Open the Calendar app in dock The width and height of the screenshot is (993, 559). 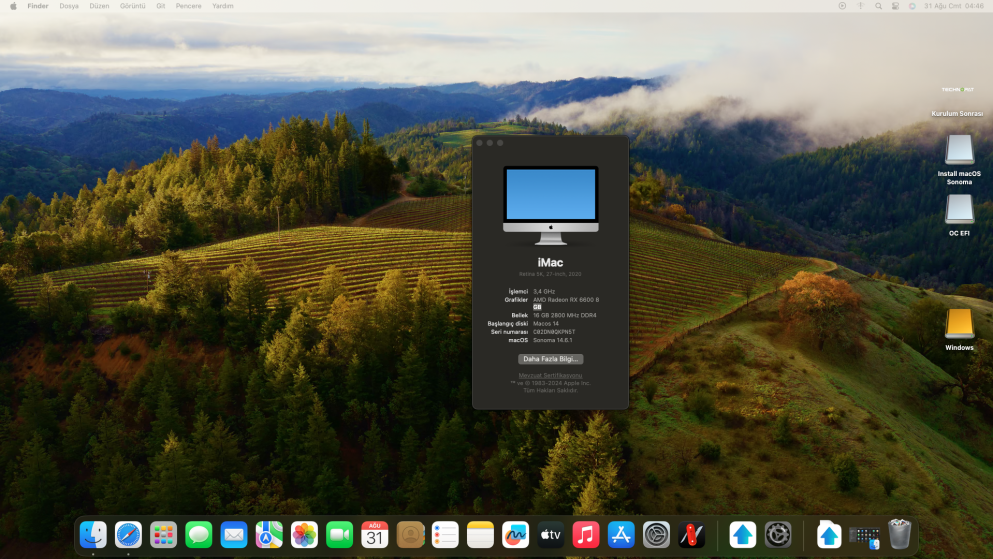(x=375, y=535)
